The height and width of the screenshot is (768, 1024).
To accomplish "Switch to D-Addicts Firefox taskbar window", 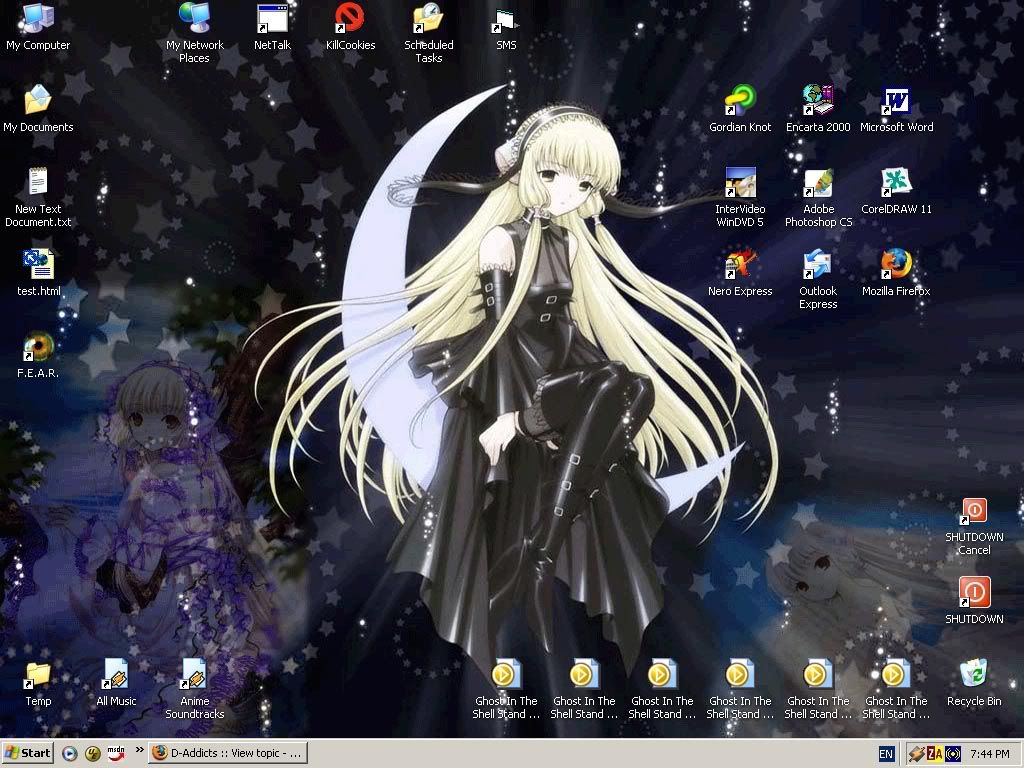I will [228, 753].
